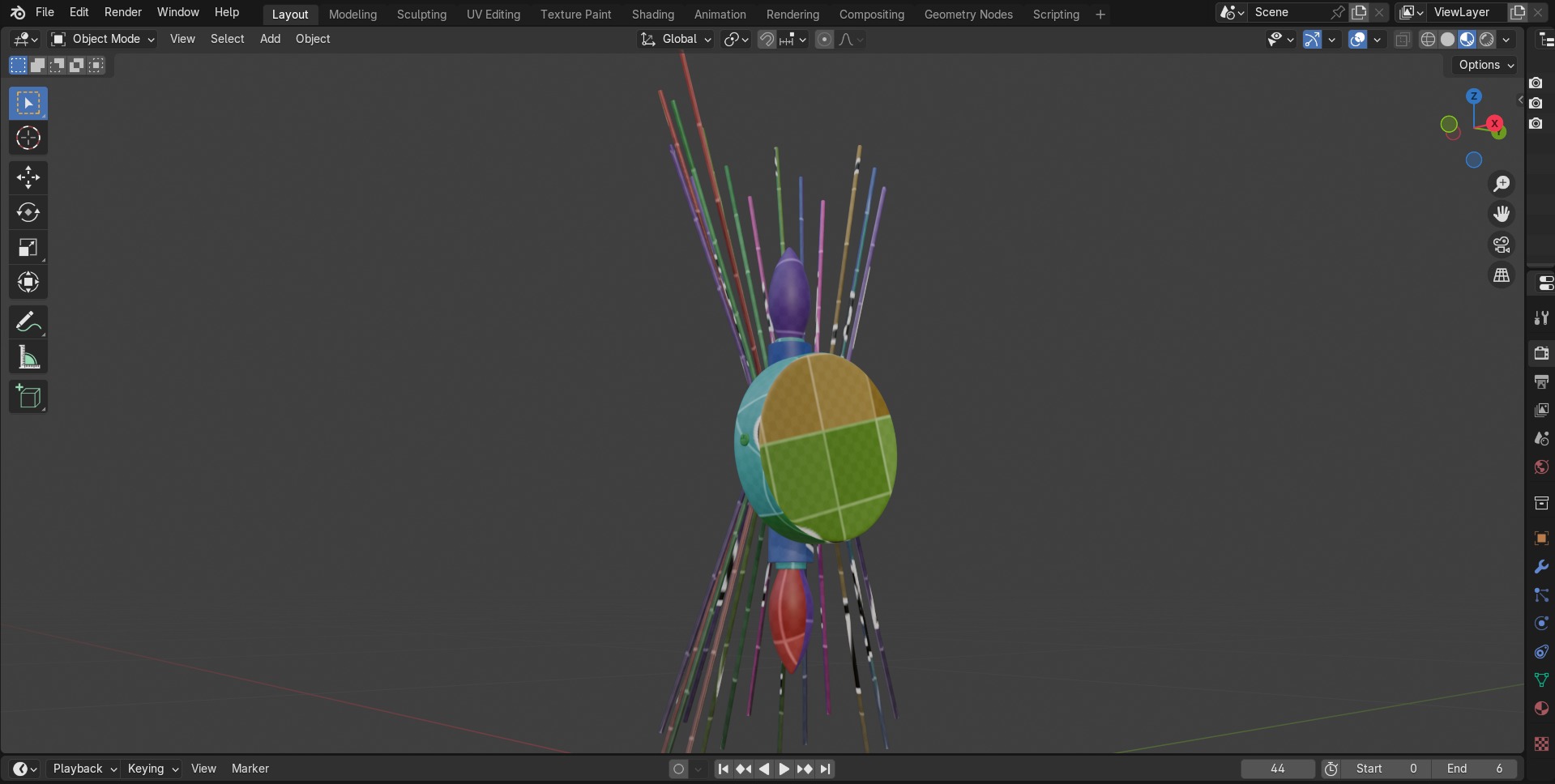The height and width of the screenshot is (784, 1555).
Task: Open the Material properties tab
Action: (1541, 709)
